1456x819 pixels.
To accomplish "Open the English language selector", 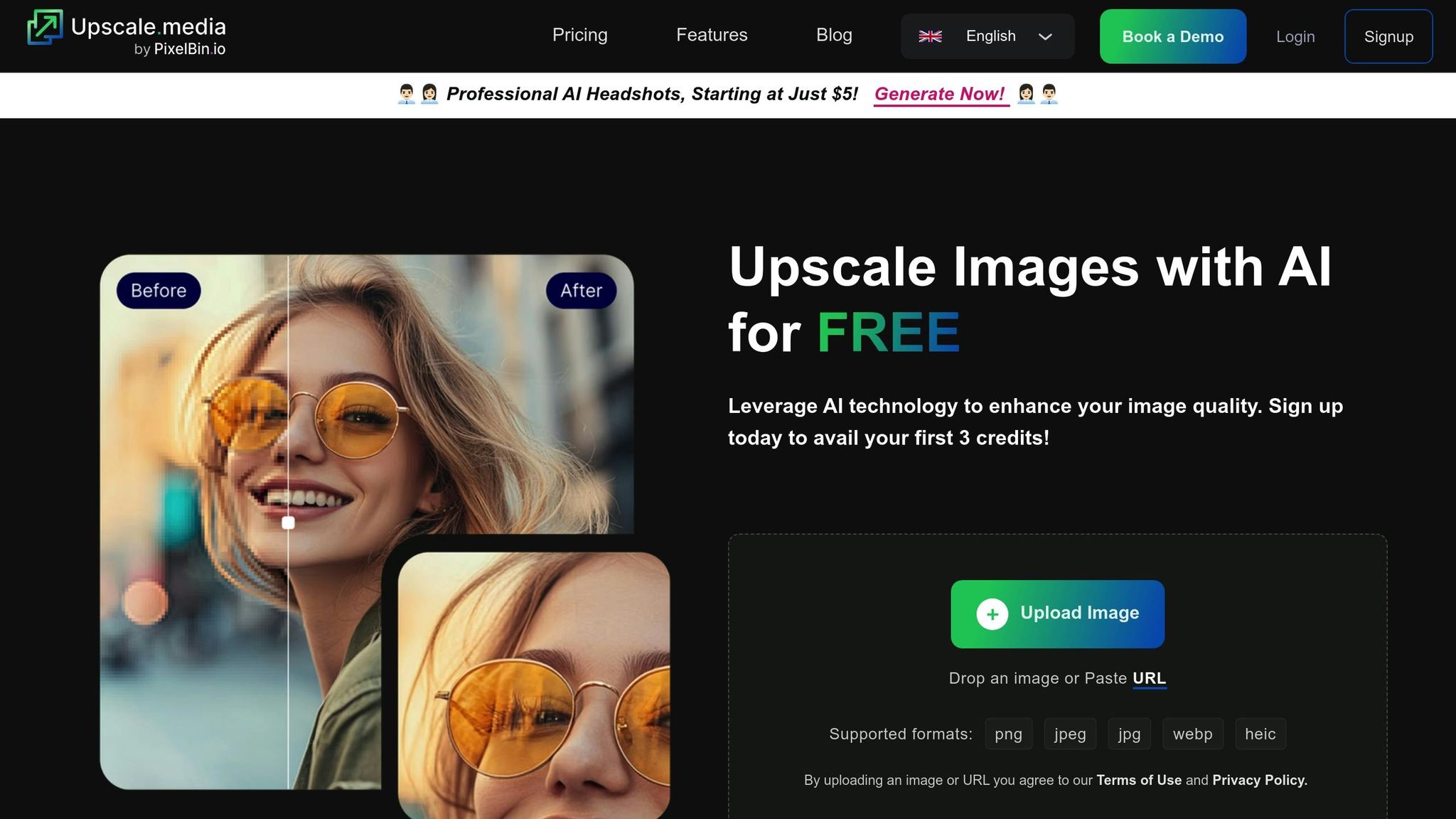I will pyautogui.click(x=990, y=36).
